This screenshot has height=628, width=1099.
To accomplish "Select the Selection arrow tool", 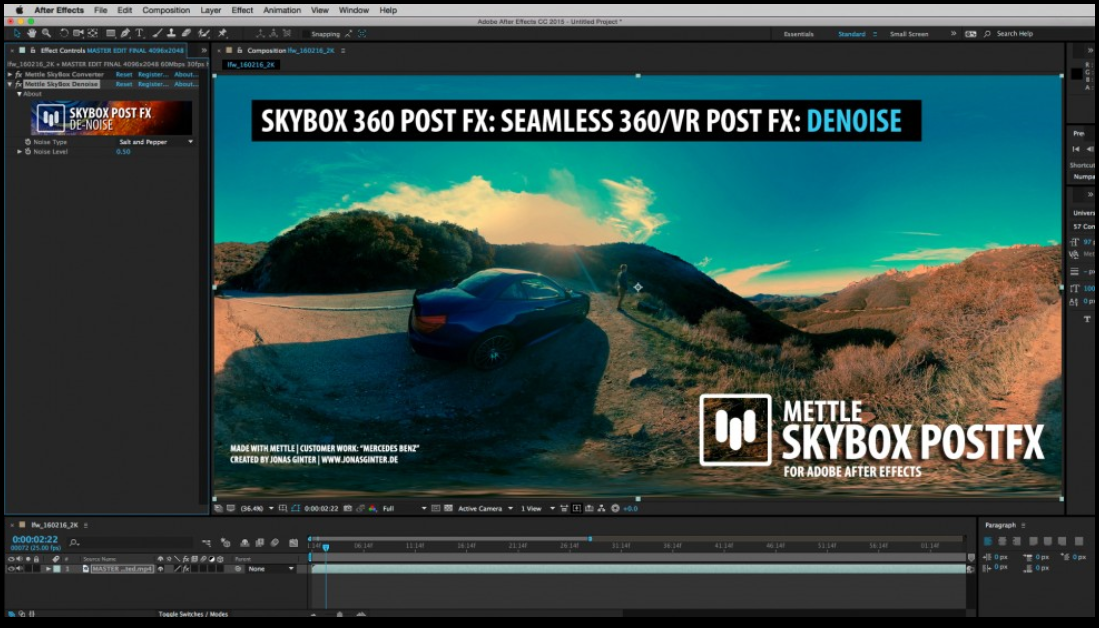I will pos(18,34).
